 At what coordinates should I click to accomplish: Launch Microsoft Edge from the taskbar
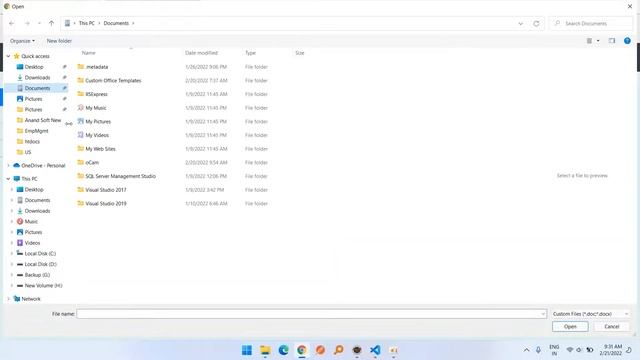[284, 350]
